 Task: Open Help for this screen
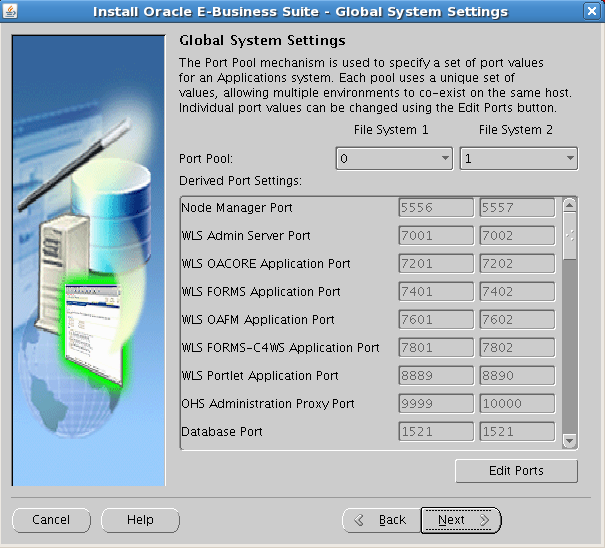pos(140,520)
